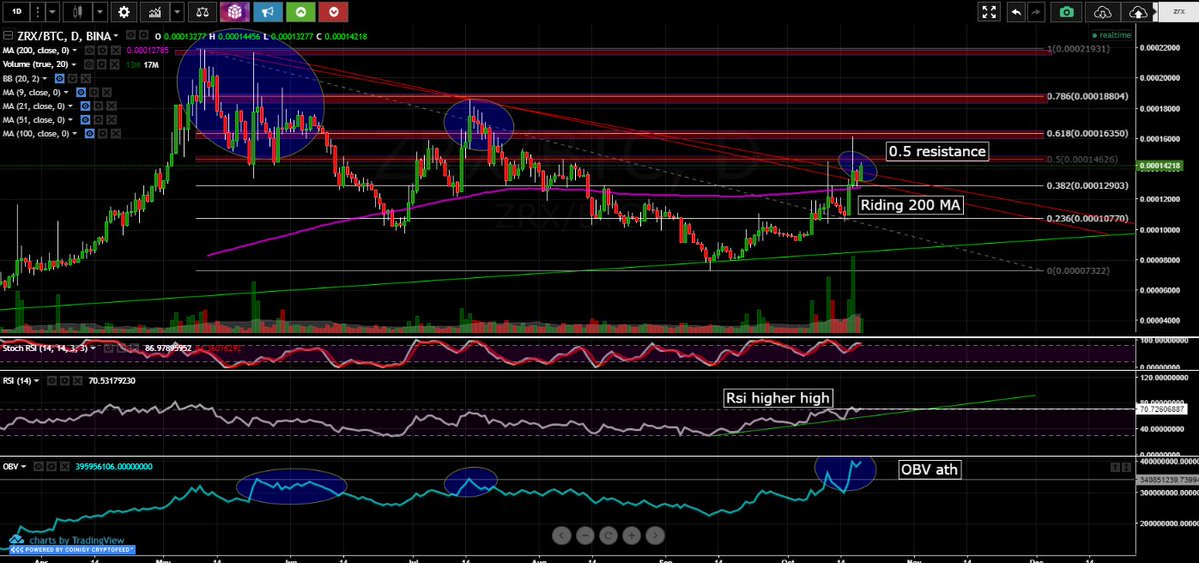1199x563 pixels.
Task: Click the purple cube button
Action: click(235, 11)
